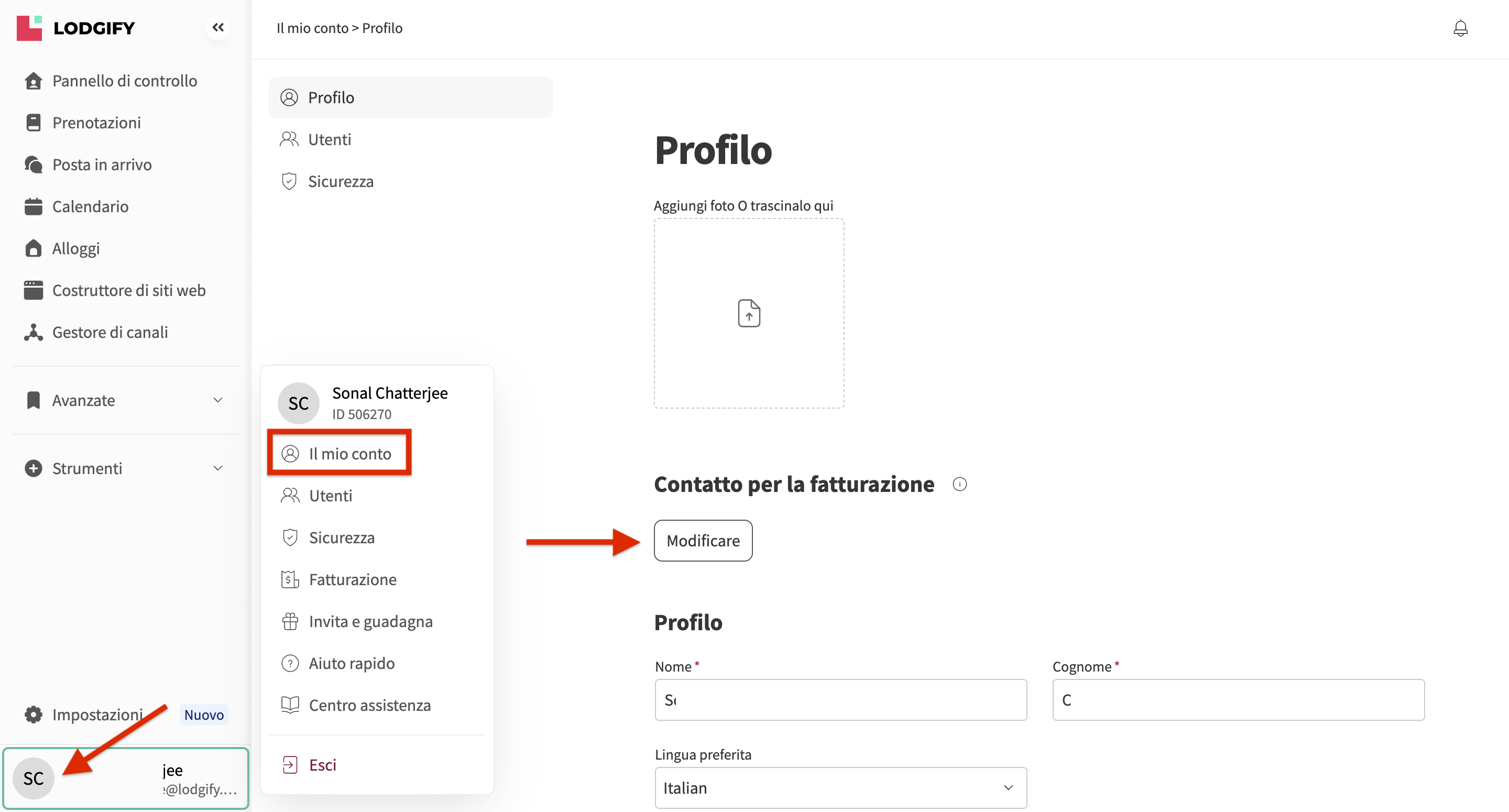
Task: Click the SC user profile card at the bottom of the sidebar
Action: coord(125,778)
